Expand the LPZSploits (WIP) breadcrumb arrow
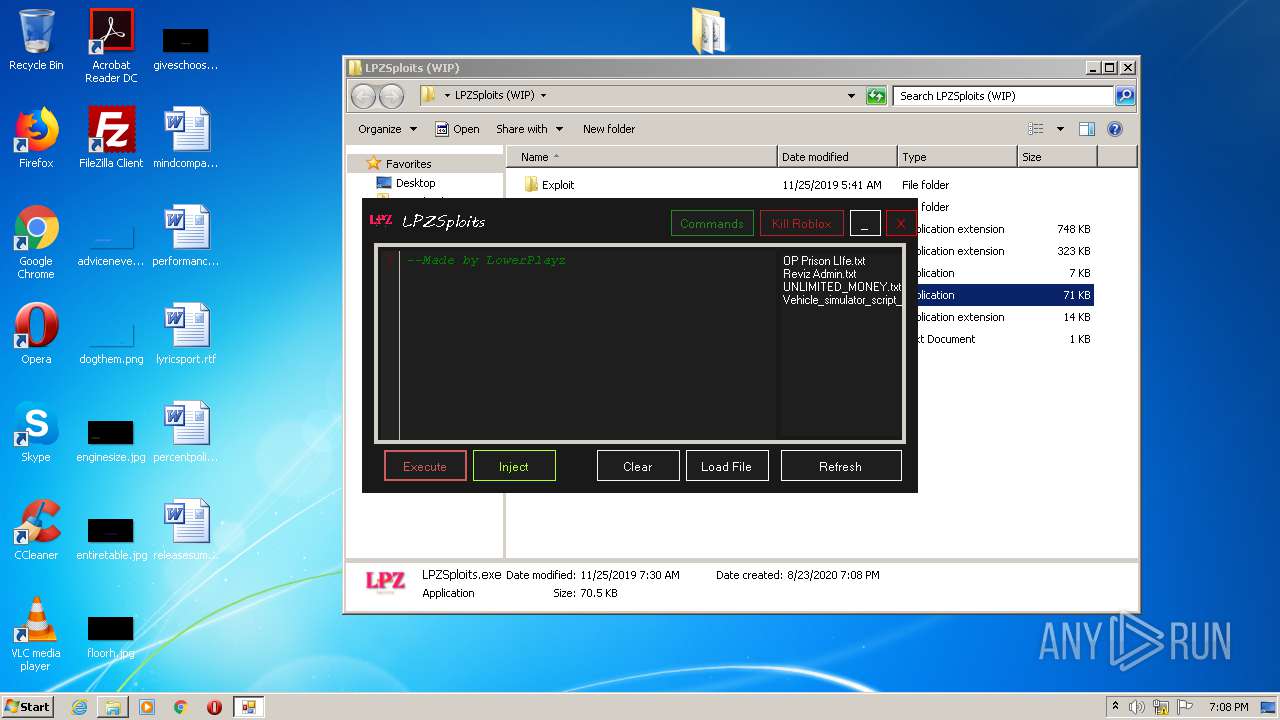Screen dimensions: 1280x720 coord(543,96)
